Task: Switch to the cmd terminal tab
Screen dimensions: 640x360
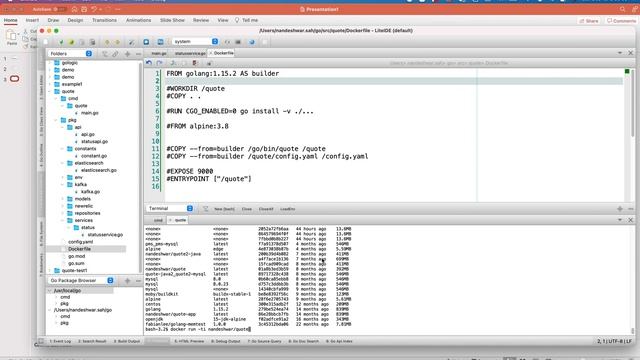Action: click(158, 220)
